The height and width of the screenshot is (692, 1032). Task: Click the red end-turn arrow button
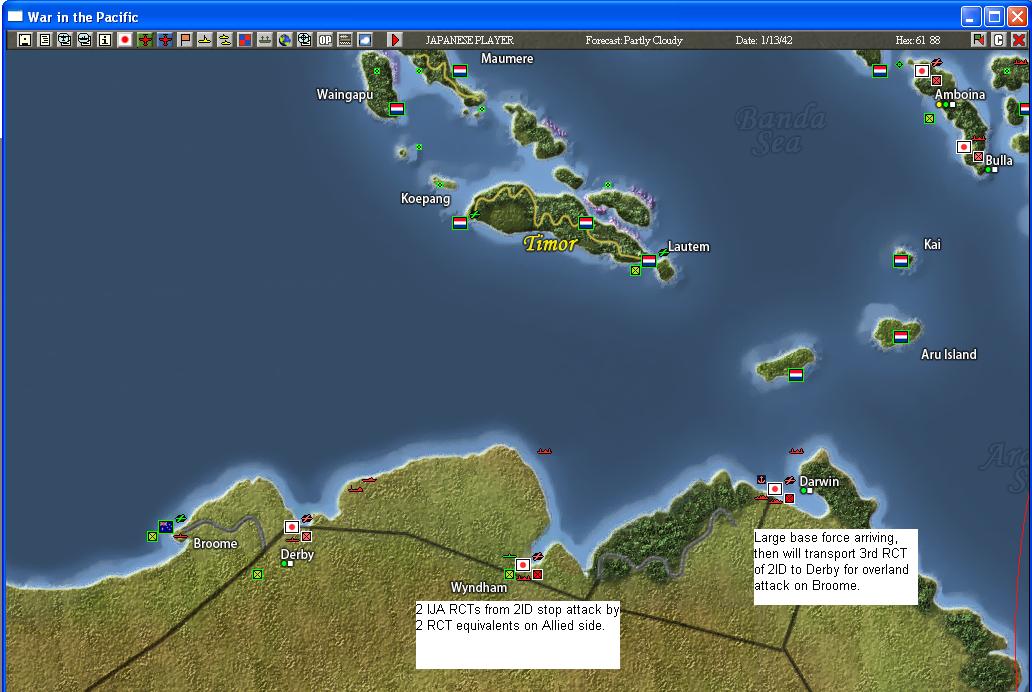395,40
